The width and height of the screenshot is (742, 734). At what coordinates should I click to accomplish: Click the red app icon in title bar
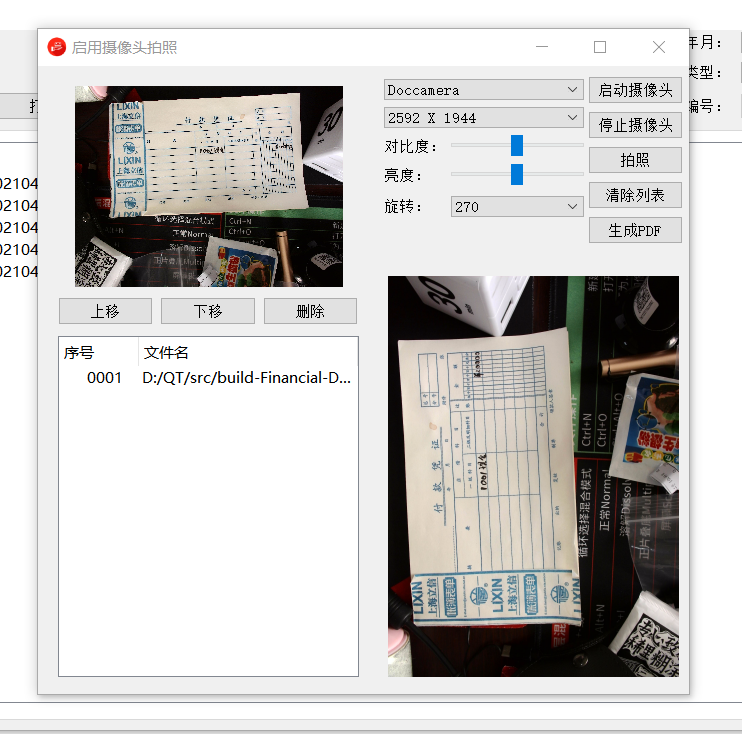pos(57,47)
